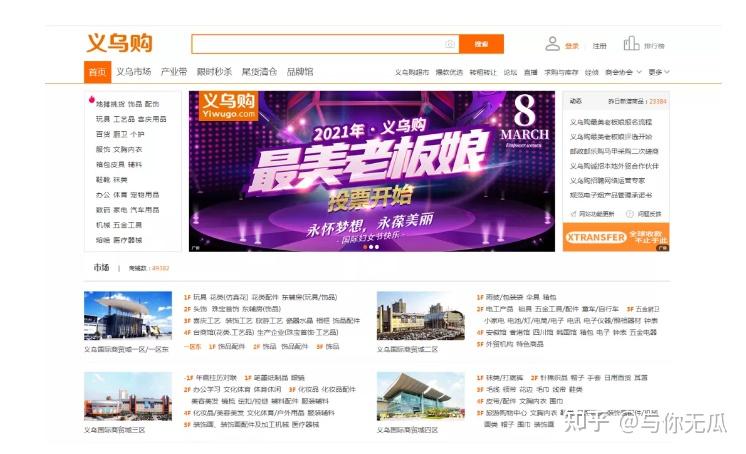Viewport: 746px width, 454px height.
Task: Click the user profile icon beside 登录
Action: click(552, 44)
